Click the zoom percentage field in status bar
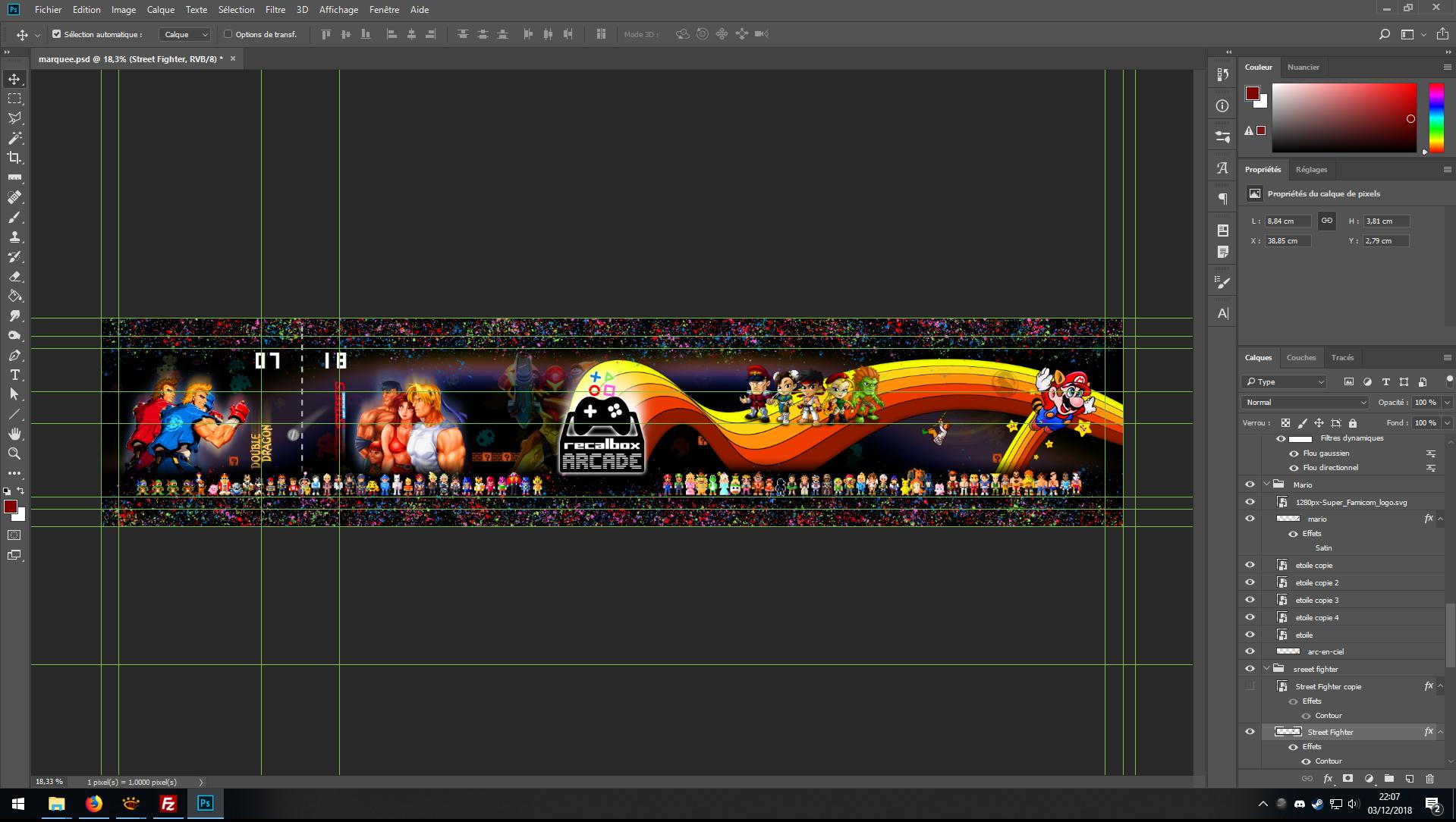This screenshot has height=822, width=1456. tap(49, 781)
